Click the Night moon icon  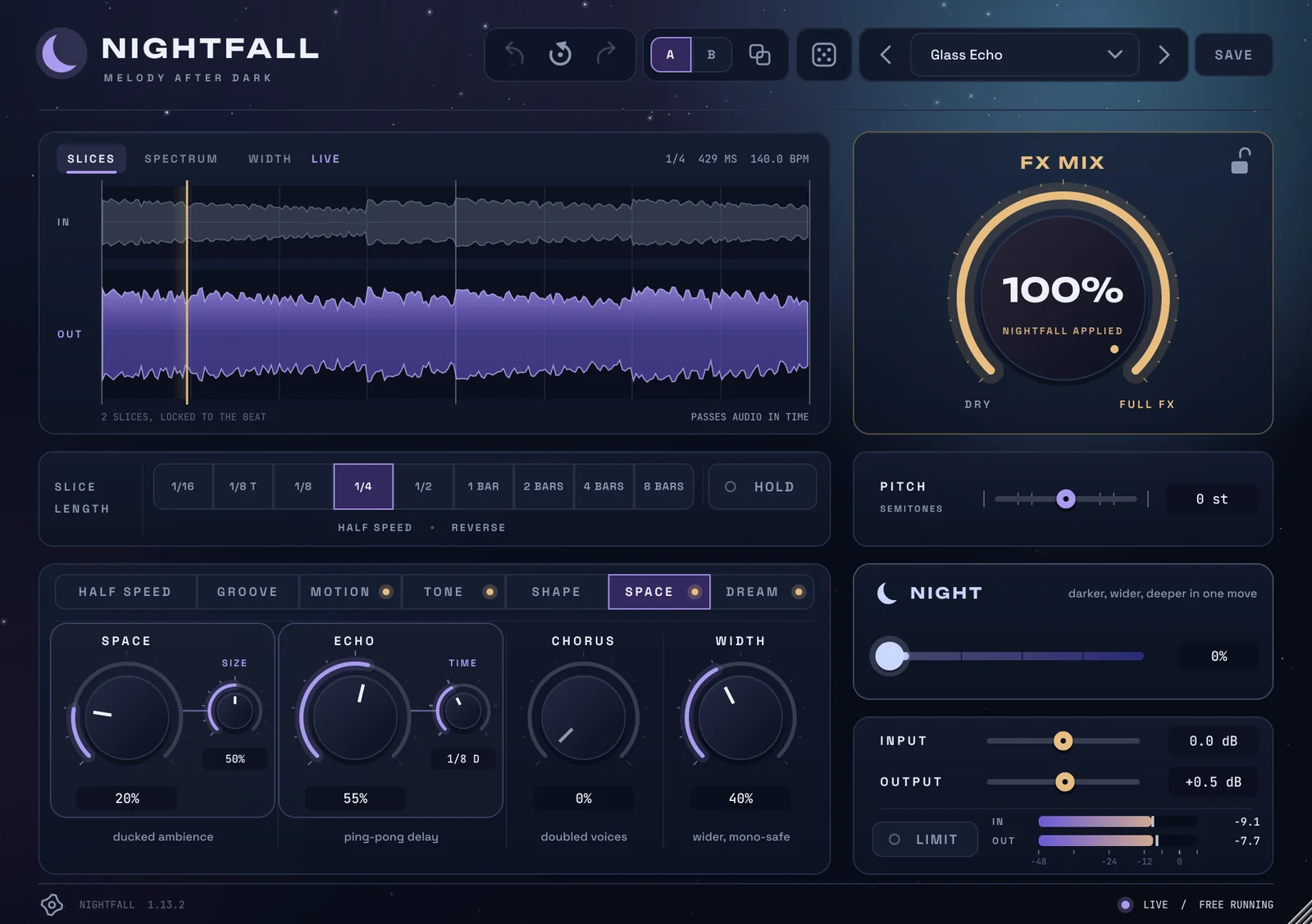(887, 593)
